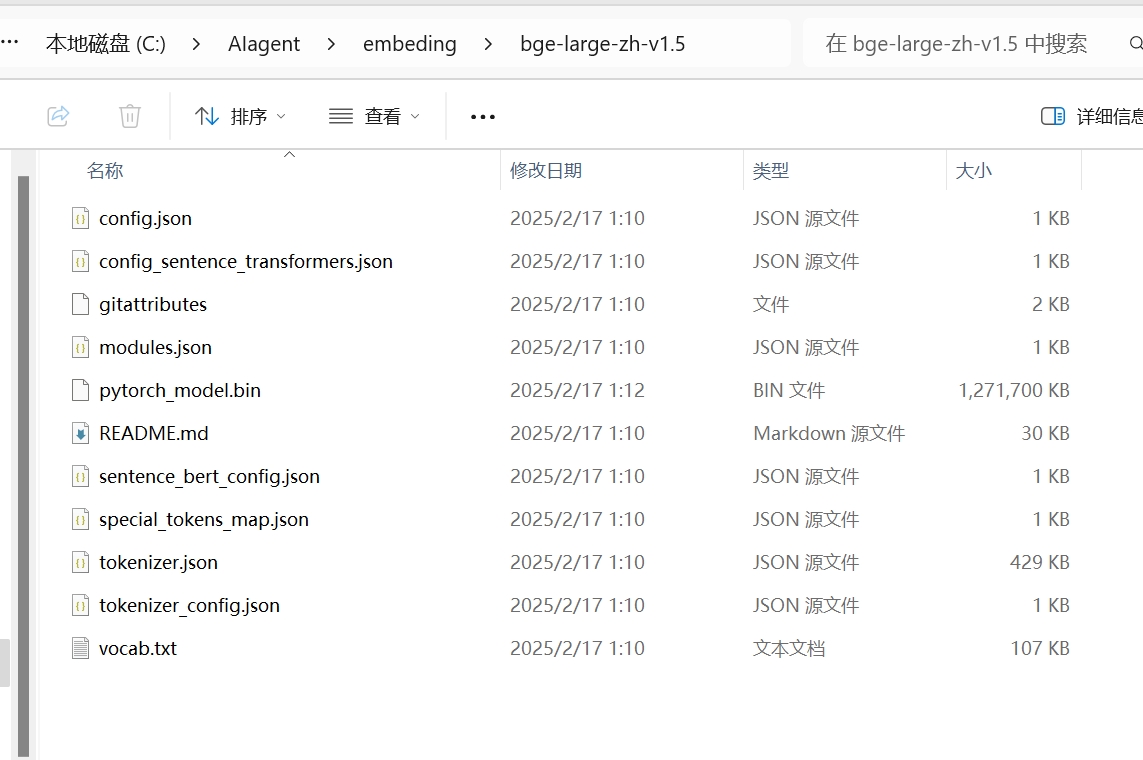Select the config.json file name

(145, 219)
